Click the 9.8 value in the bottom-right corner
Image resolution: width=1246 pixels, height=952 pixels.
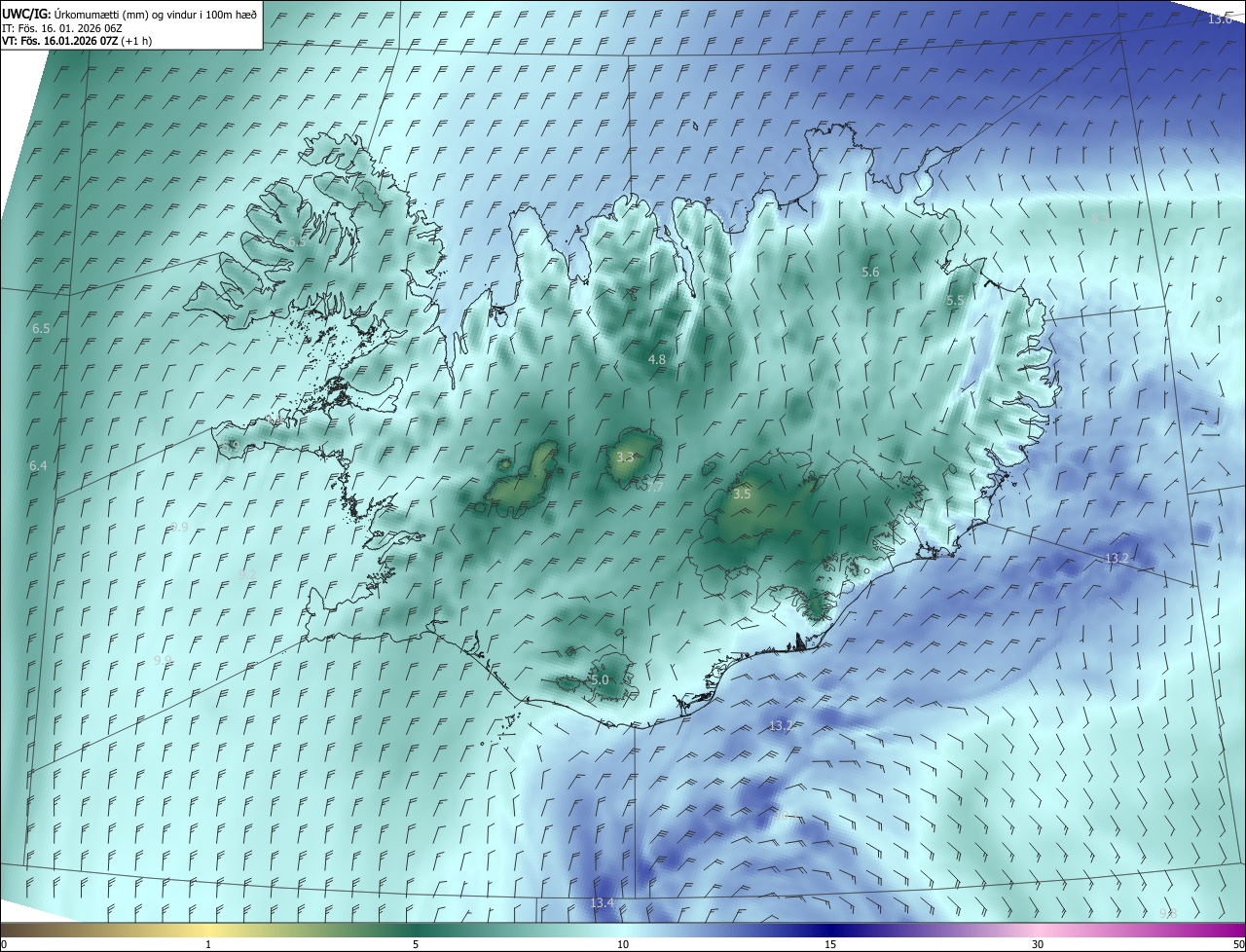[1169, 913]
